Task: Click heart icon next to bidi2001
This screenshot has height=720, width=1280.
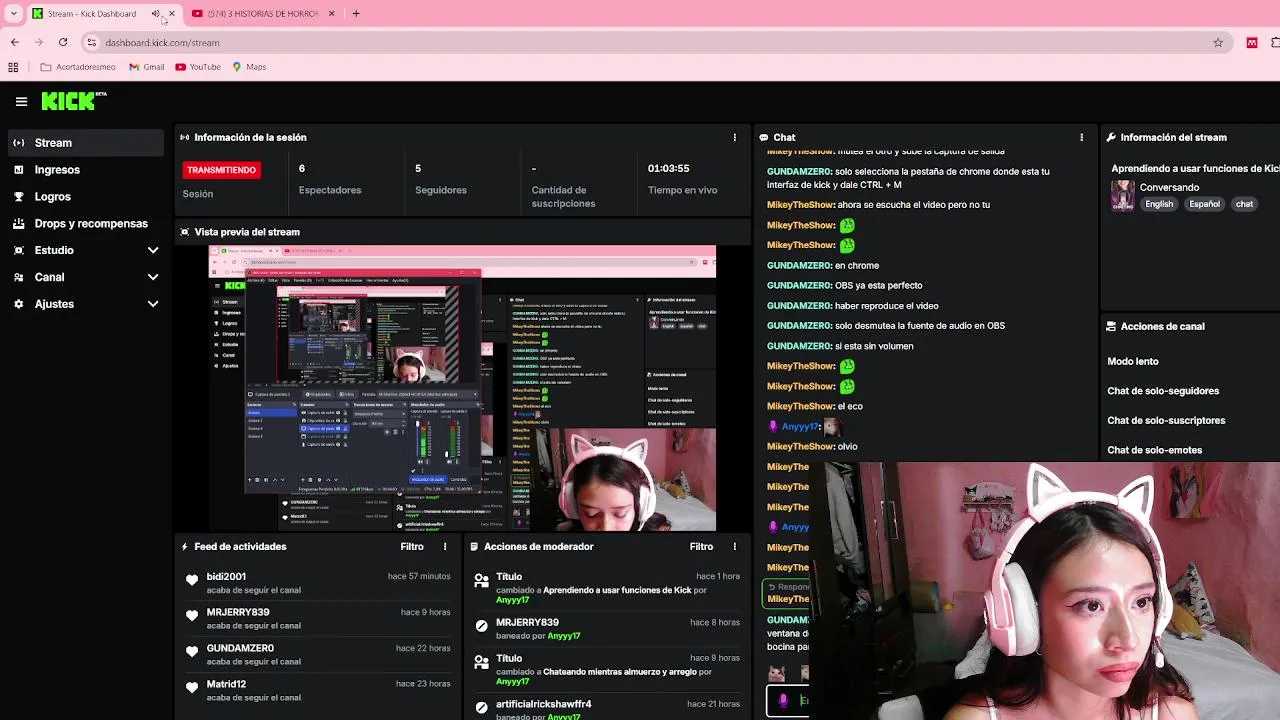Action: click(x=192, y=580)
